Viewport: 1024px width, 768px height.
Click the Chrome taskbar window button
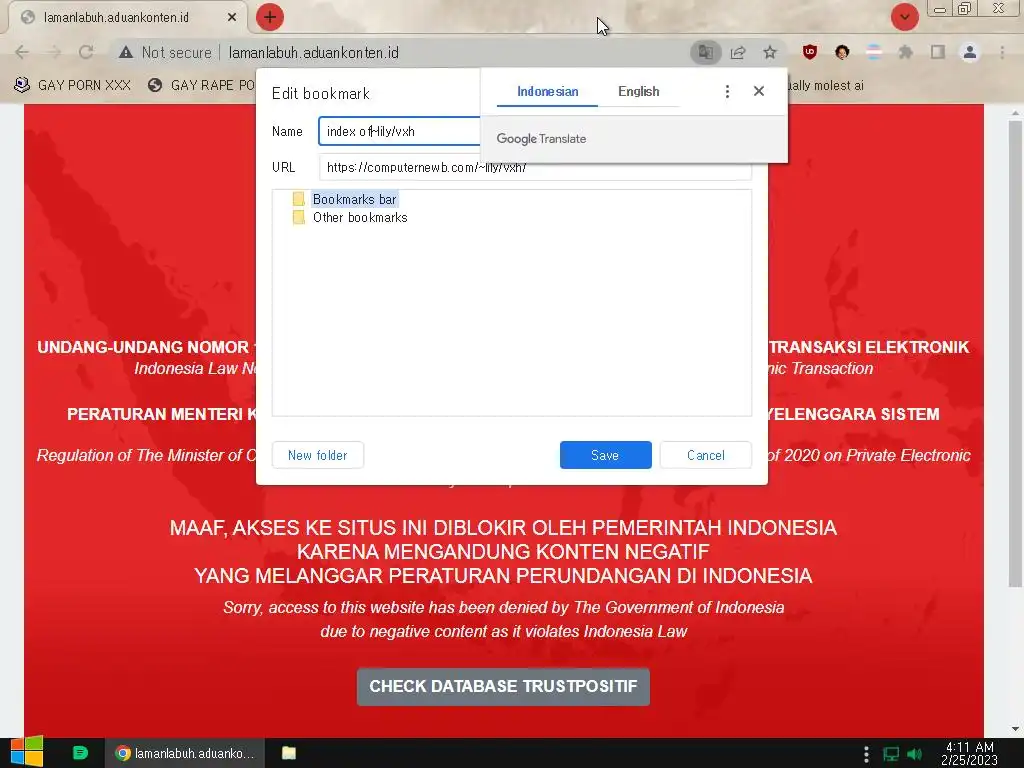185,753
